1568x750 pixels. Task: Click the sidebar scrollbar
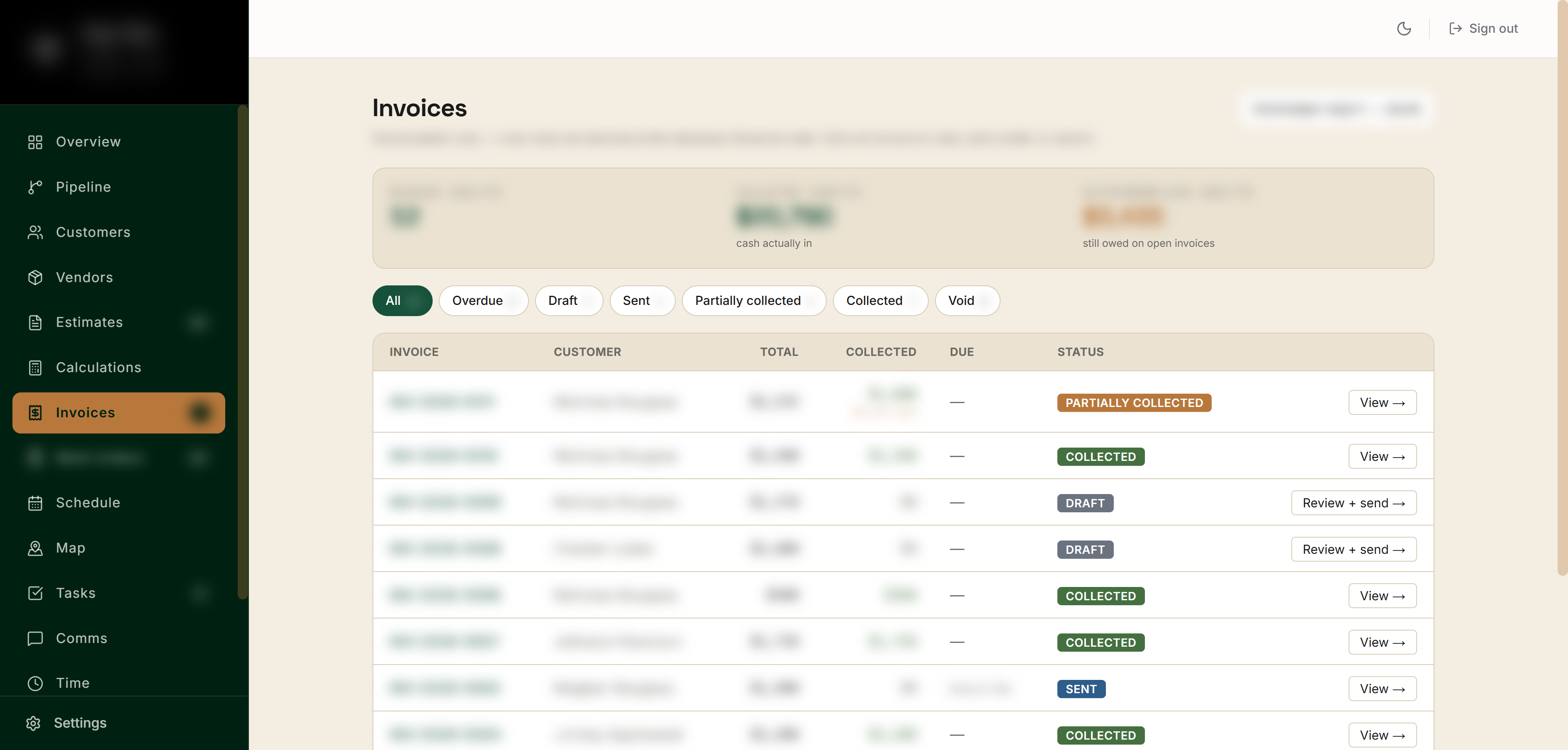point(242,352)
